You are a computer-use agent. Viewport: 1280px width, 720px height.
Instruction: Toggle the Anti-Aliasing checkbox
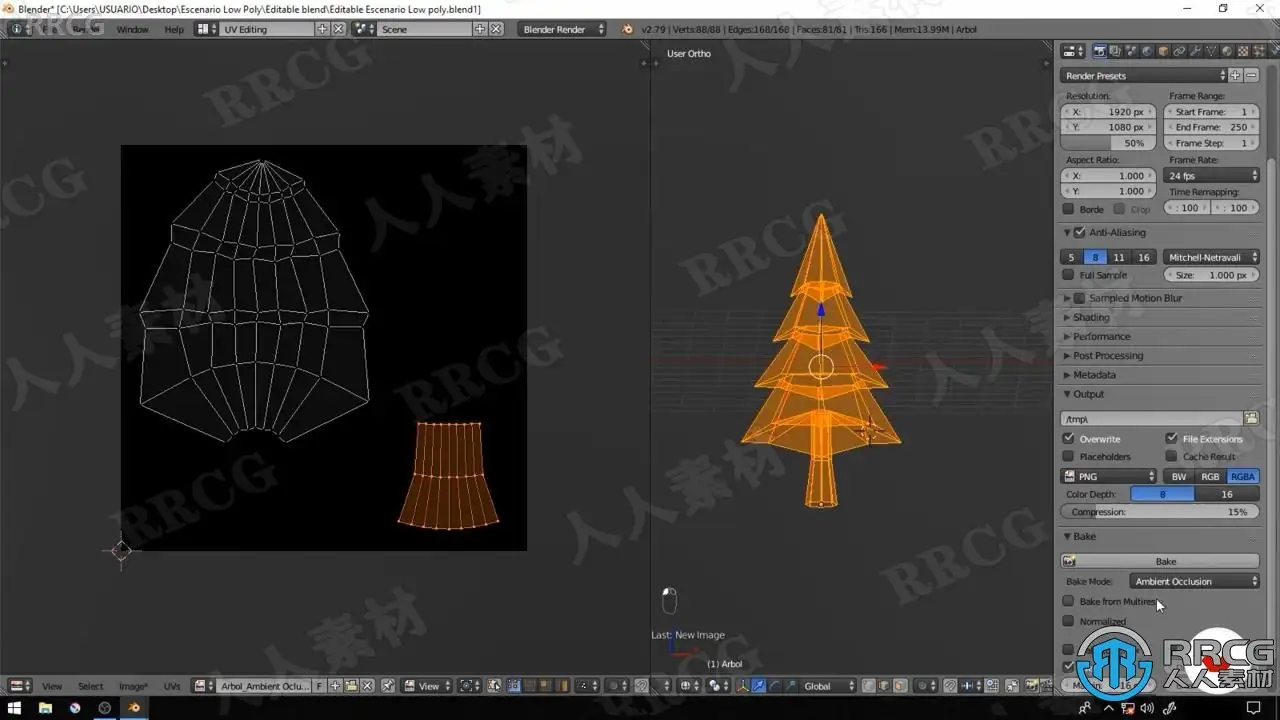[1080, 233]
